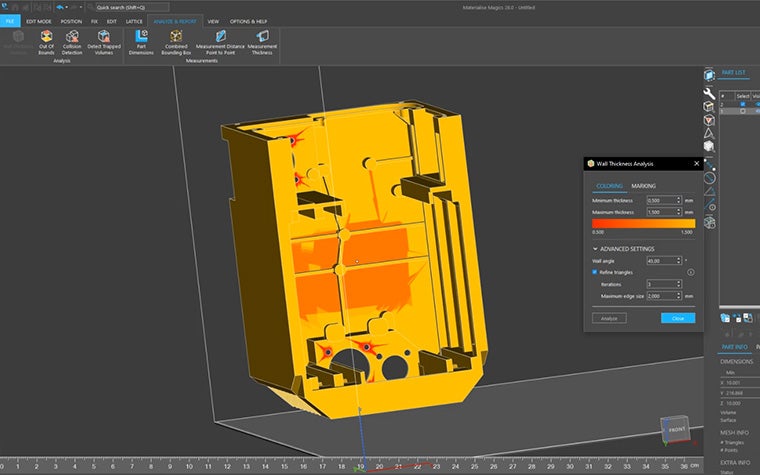The width and height of the screenshot is (760, 475).
Task: Click the Out Of Bounds analysis icon
Action: click(47, 38)
